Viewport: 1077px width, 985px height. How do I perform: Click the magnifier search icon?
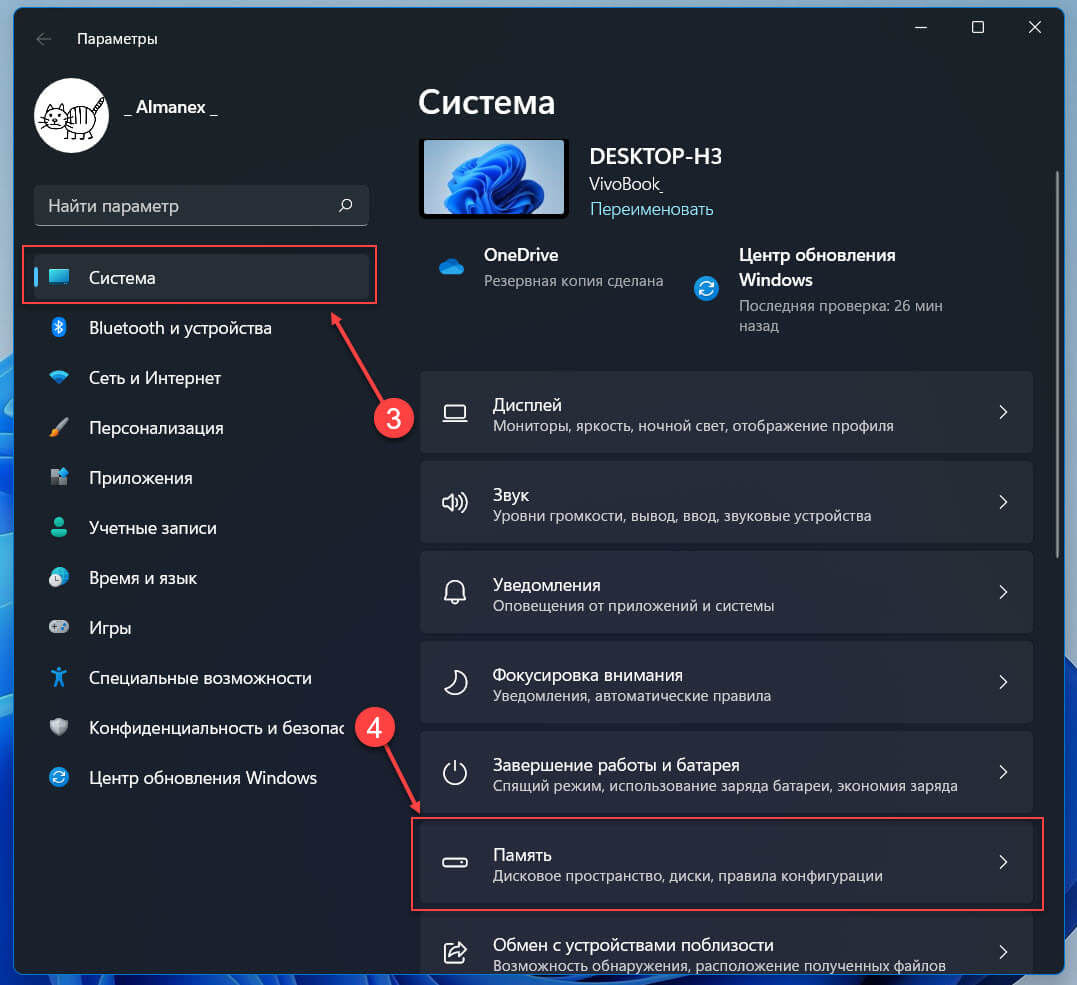[x=345, y=205]
